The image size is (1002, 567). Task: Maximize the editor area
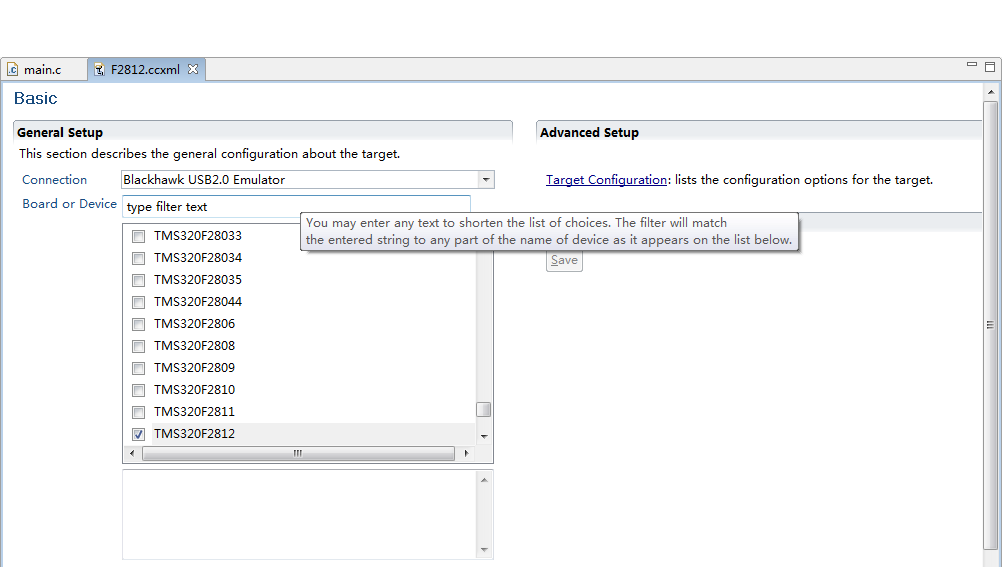(990, 67)
